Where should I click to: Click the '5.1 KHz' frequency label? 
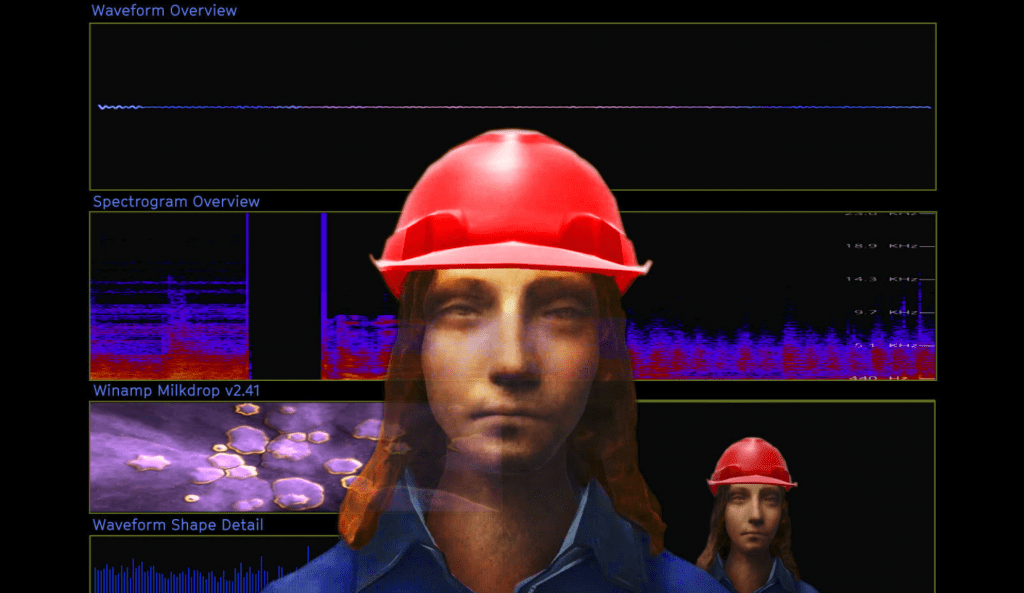(886, 345)
